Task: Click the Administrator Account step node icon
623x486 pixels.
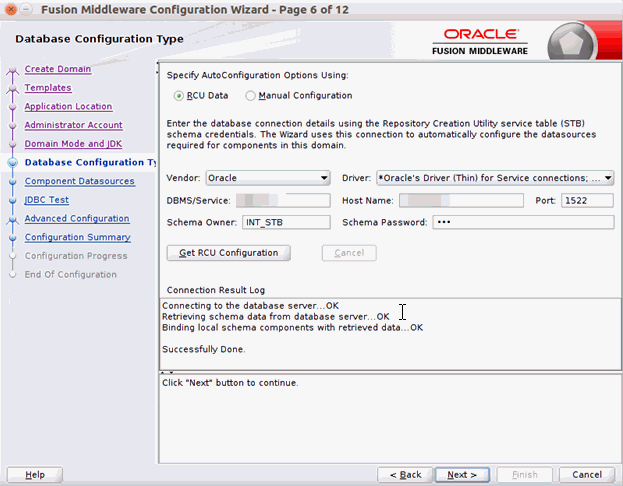Action: (x=13, y=125)
